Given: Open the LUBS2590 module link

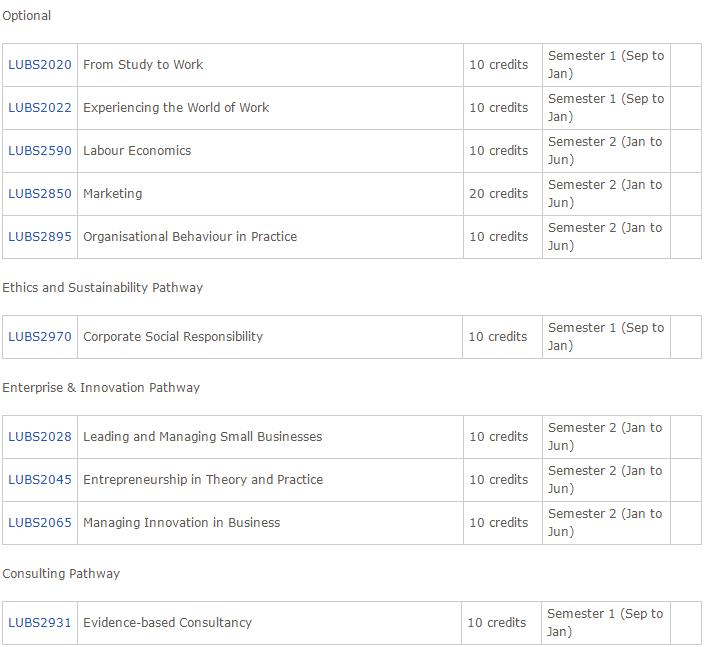Looking at the screenshot, I should (40, 151).
